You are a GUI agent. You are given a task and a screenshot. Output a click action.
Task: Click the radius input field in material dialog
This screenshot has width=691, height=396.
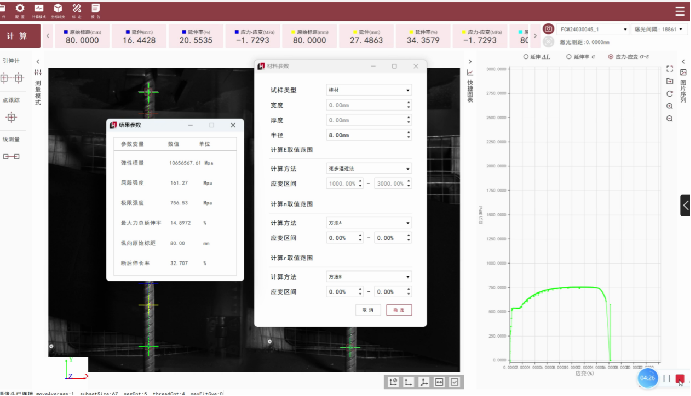(x=369, y=135)
